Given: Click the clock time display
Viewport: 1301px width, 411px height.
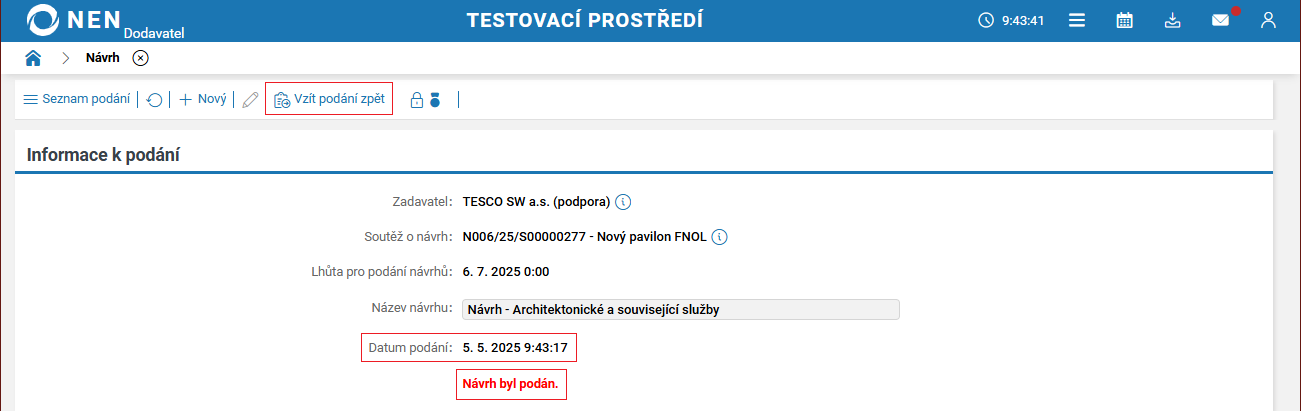Looking at the screenshot, I should pos(1011,20).
